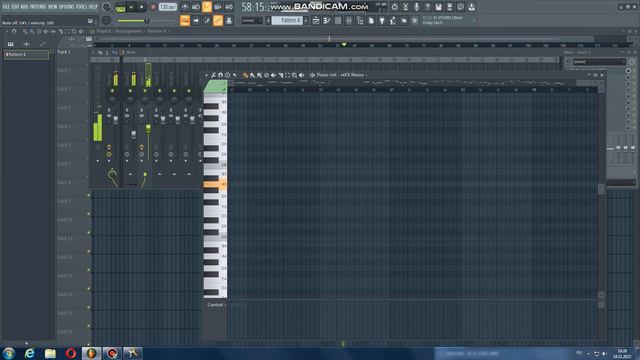640x360 pixels.
Task: Click the help question mark icon
Action: click(x=427, y=7)
